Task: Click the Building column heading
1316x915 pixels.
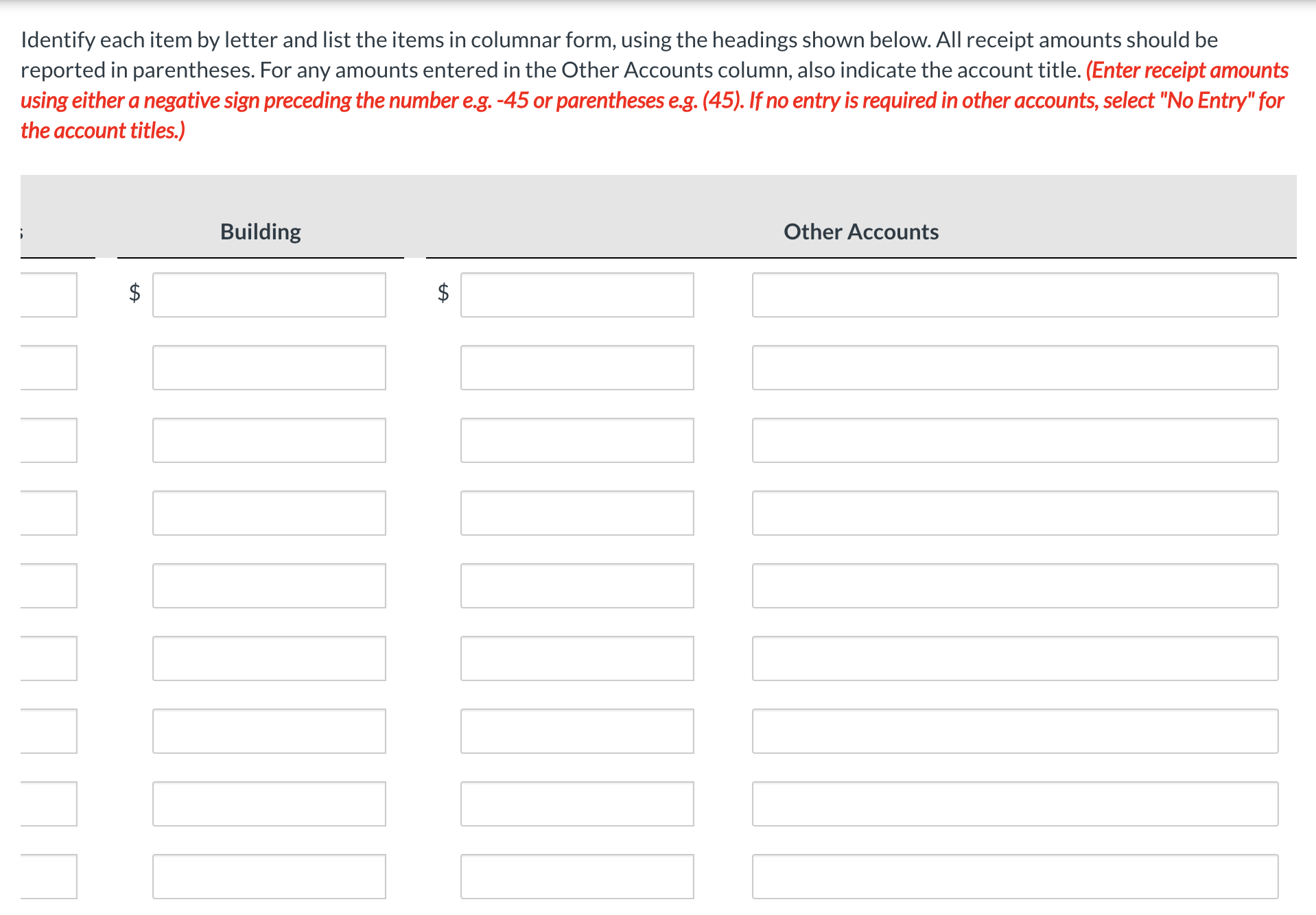Action: pyautogui.click(x=259, y=231)
